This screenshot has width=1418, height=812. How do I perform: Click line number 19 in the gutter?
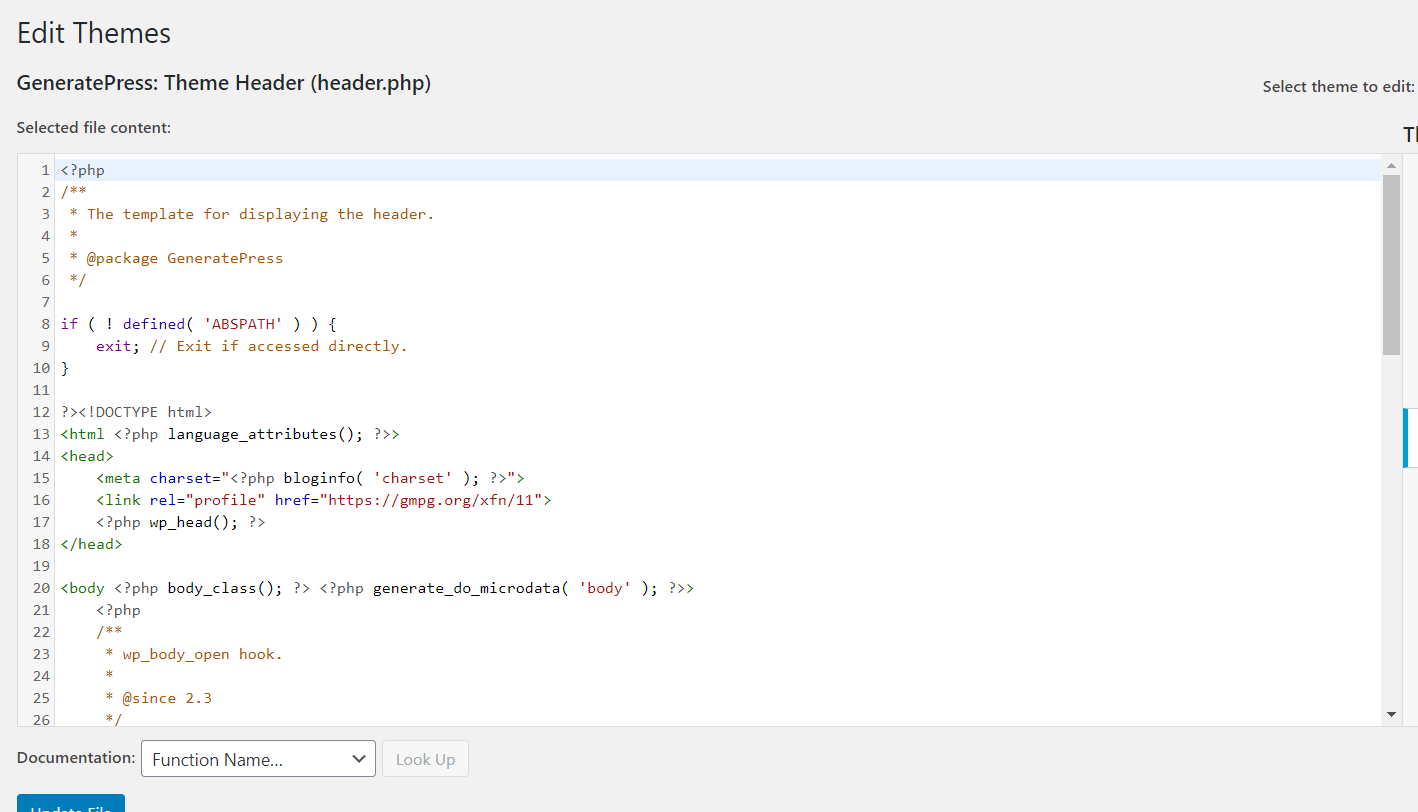pyautogui.click(x=41, y=566)
